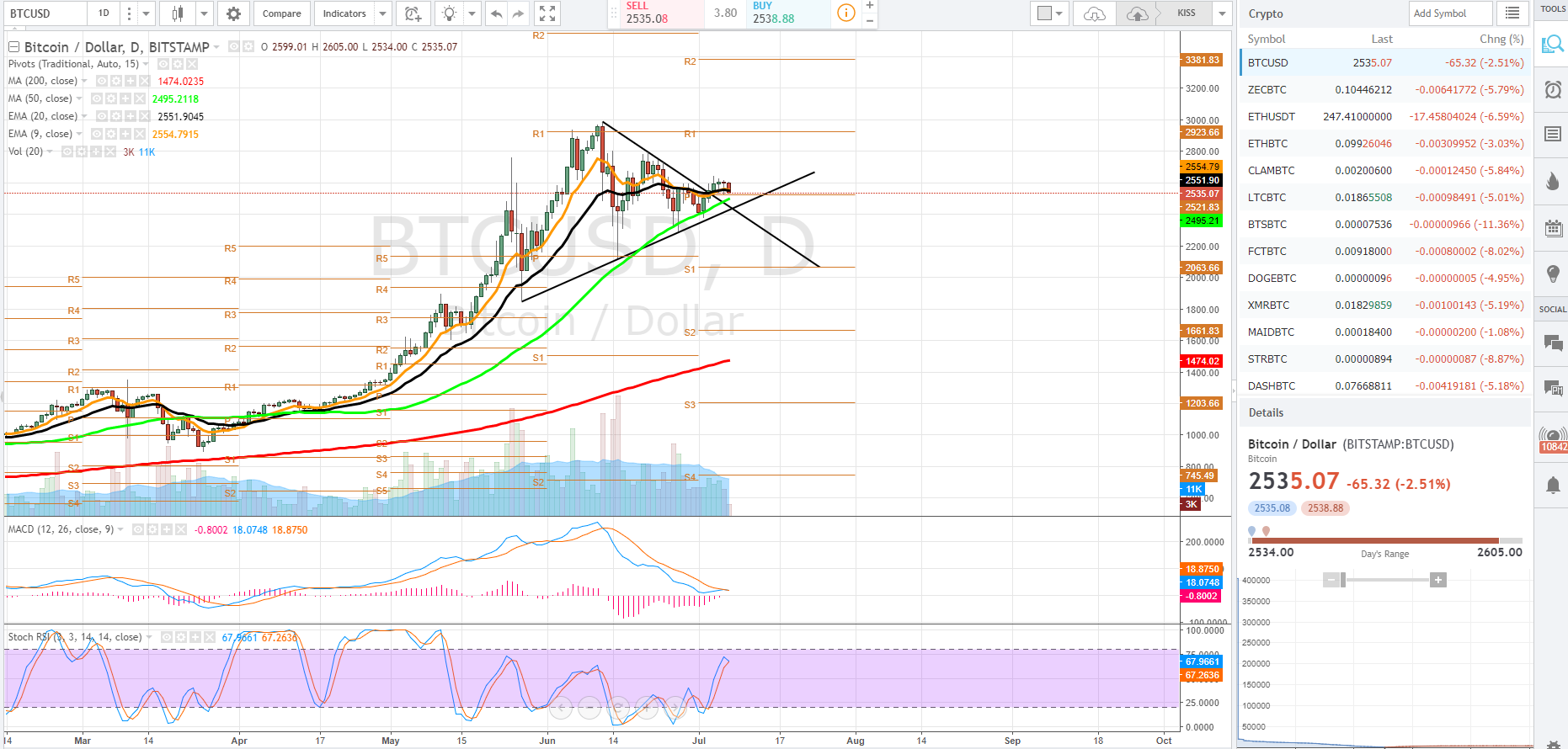The height and width of the screenshot is (749, 1568).
Task: Create a price alert with alarm-plus icon
Action: (x=412, y=13)
